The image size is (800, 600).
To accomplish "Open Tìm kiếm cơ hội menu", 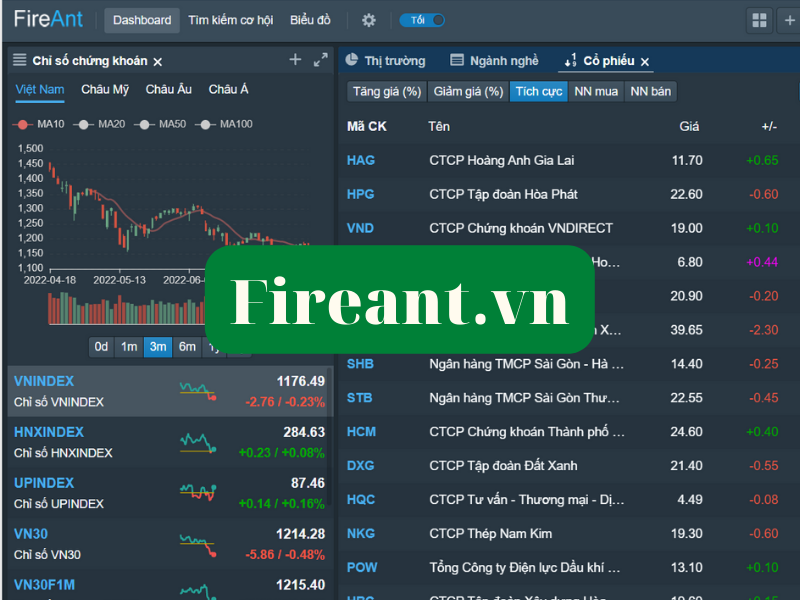I will [x=231, y=20].
